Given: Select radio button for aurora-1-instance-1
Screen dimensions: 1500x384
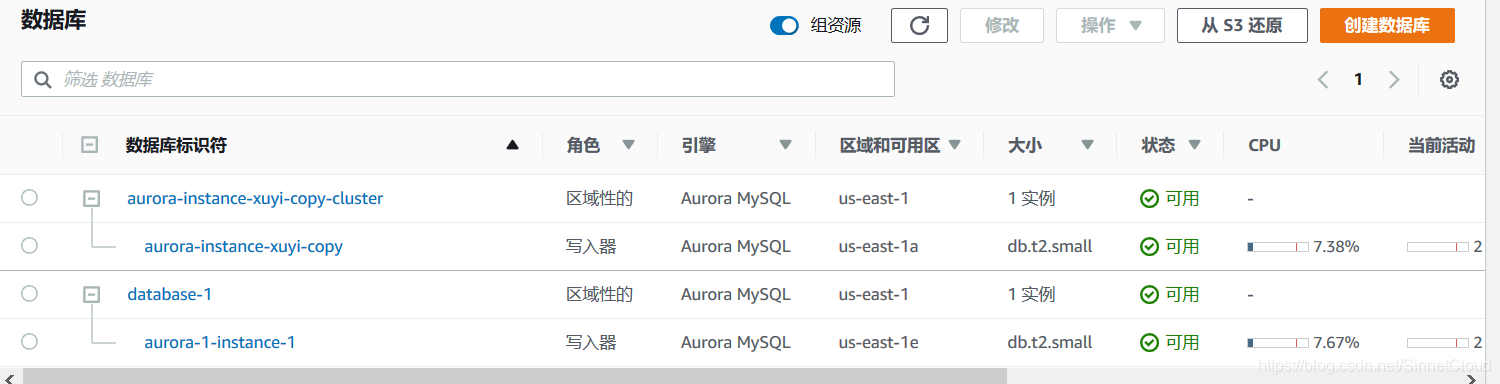Looking at the screenshot, I should point(29,341).
